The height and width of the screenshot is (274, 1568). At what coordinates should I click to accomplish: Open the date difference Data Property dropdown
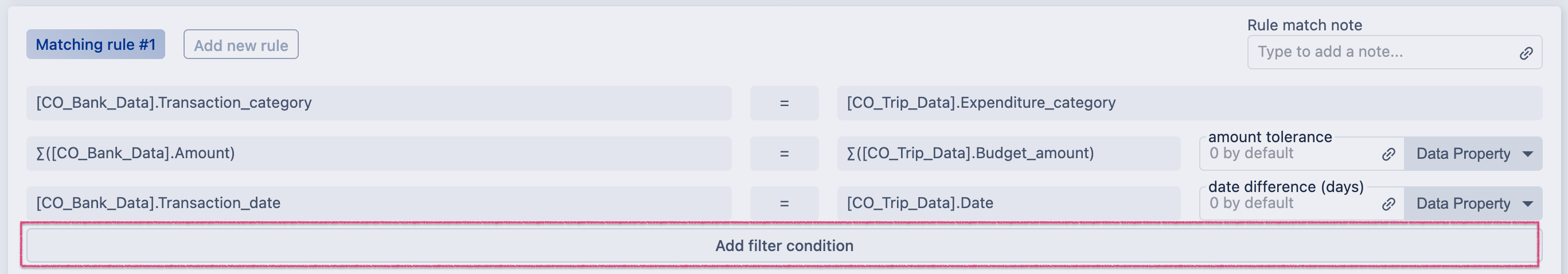coord(1473,204)
